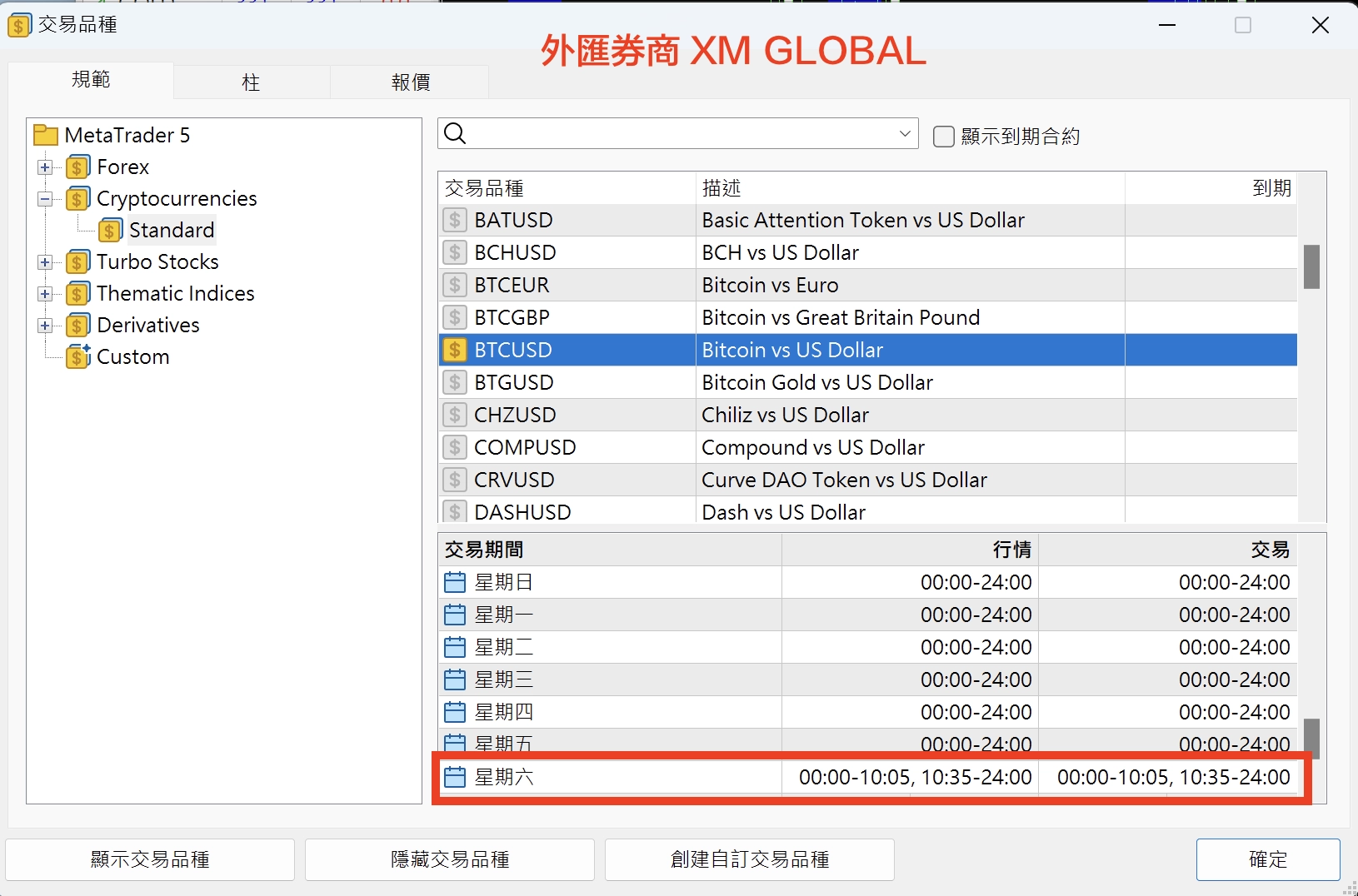This screenshot has height=896, width=1358.
Task: Expand the Forex tree node
Action: click(x=45, y=167)
